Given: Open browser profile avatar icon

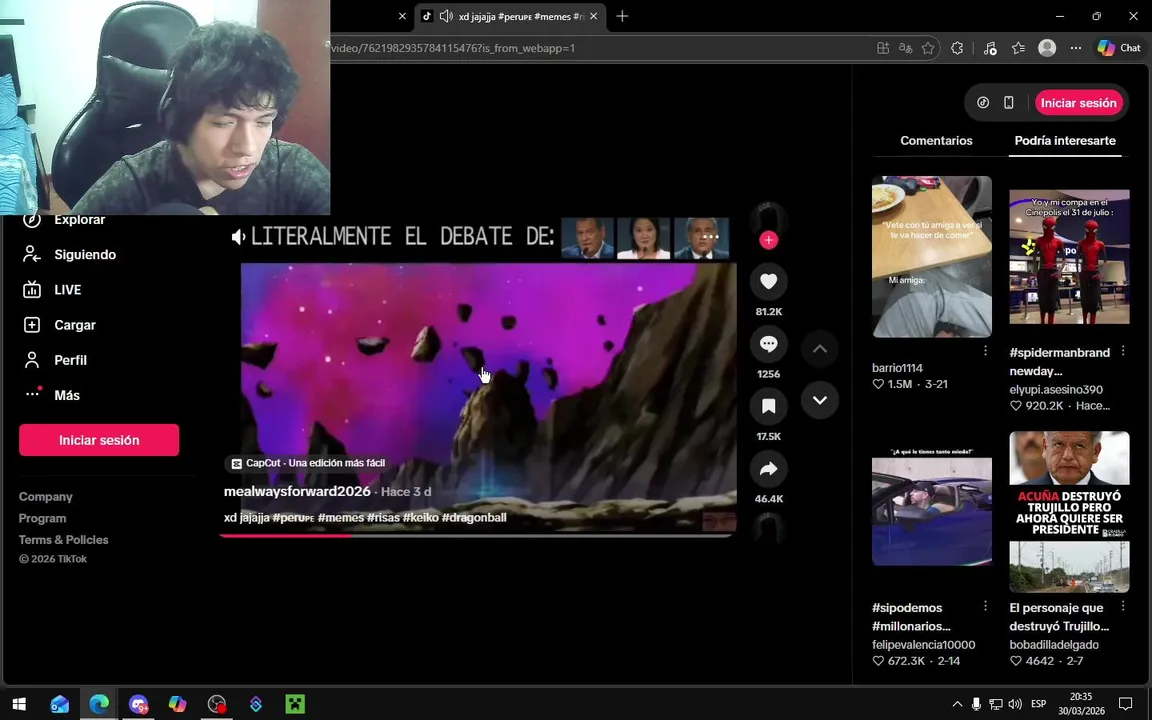Looking at the screenshot, I should click(1047, 48).
